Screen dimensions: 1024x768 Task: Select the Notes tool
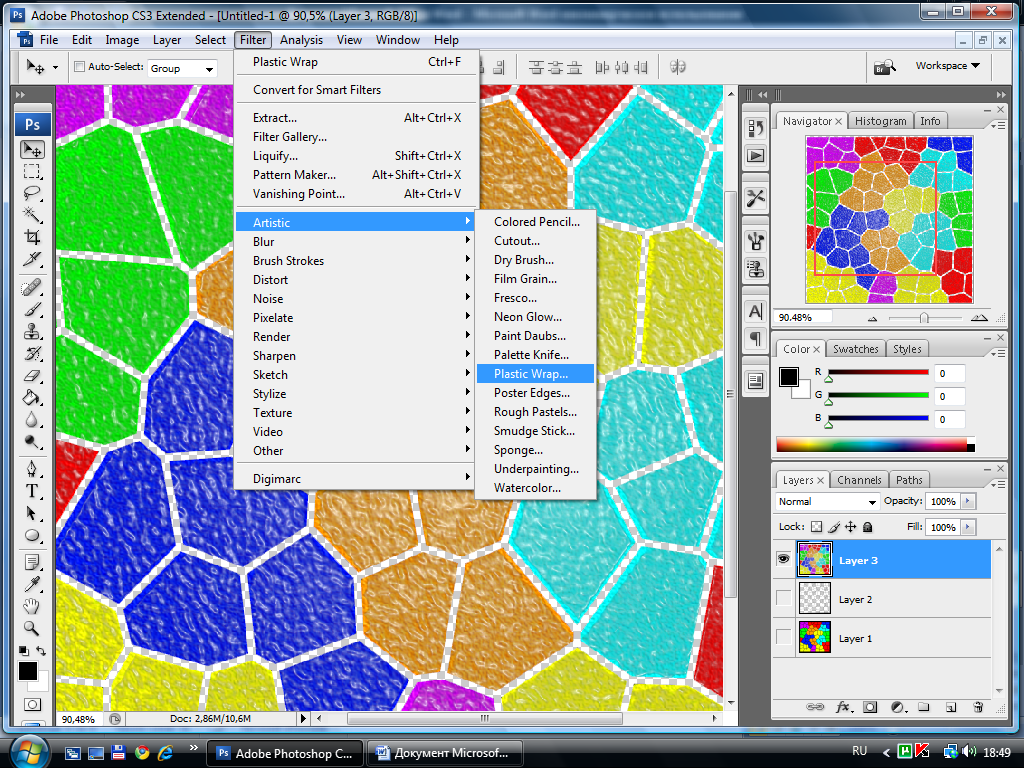[x=32, y=562]
